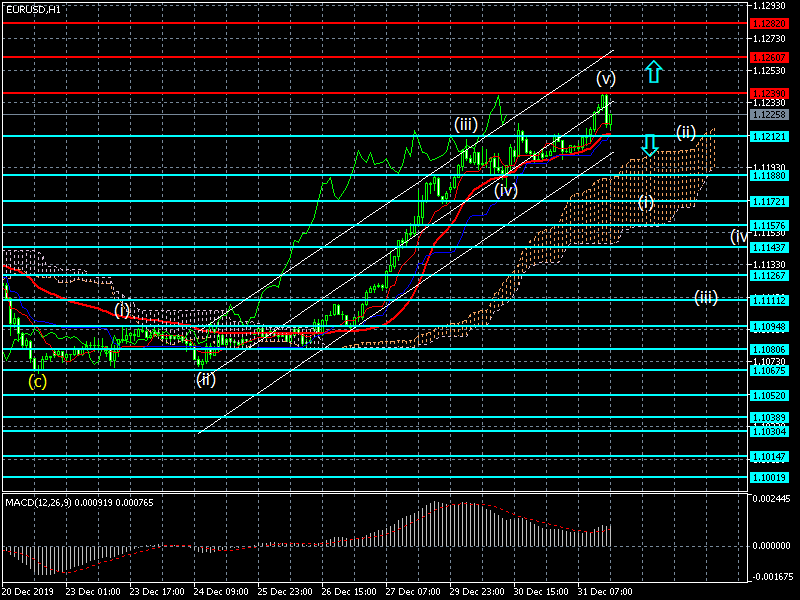The height and width of the screenshot is (600, 800).
Task: Click the 27 Dec 07:00 time axis label
Action: click(x=413, y=592)
